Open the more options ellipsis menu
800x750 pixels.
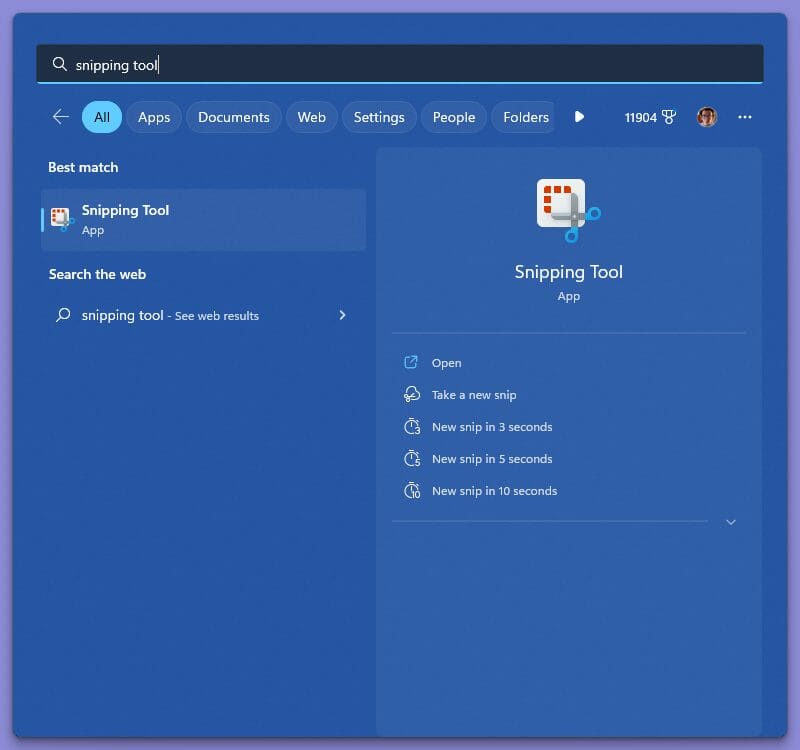click(x=745, y=117)
